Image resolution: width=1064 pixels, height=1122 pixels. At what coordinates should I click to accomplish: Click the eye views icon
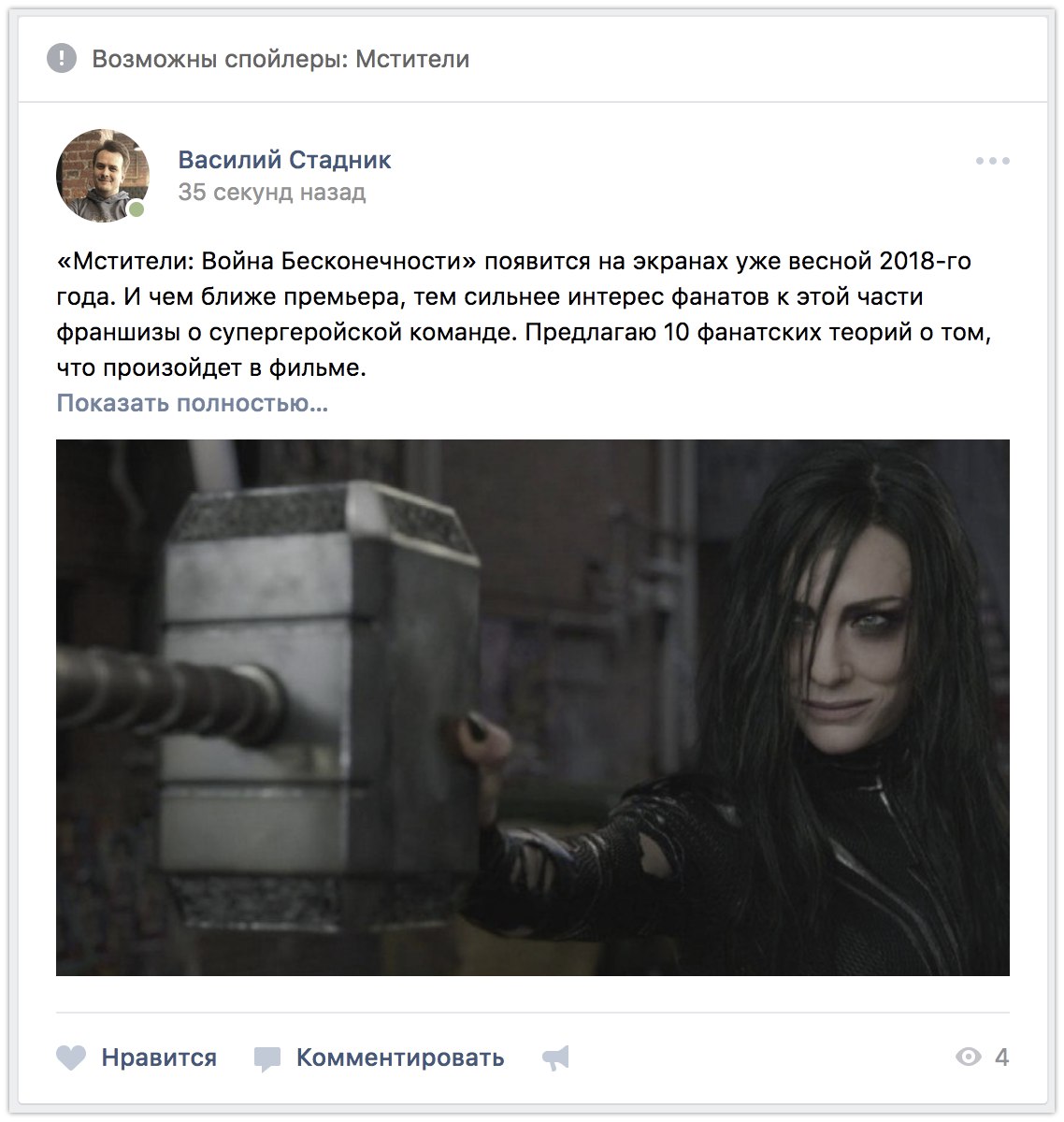[x=969, y=1057]
